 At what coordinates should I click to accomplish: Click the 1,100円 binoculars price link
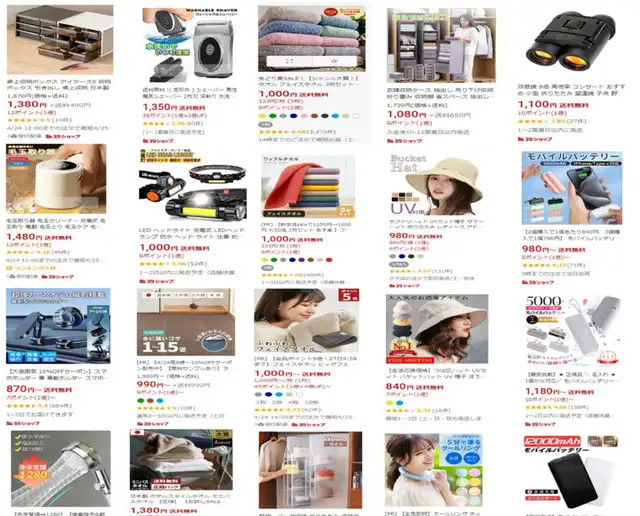click(538, 105)
